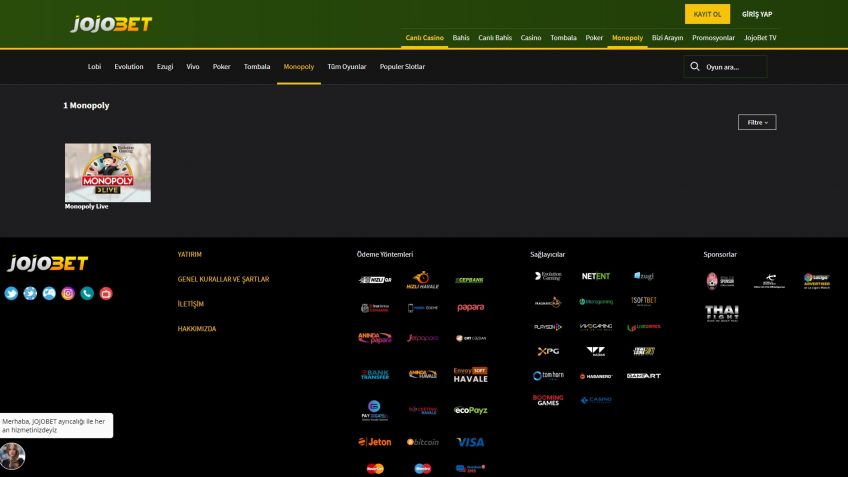848x477 pixels.
Task: Open the Thai Fight sponsor logo
Action: [721, 313]
